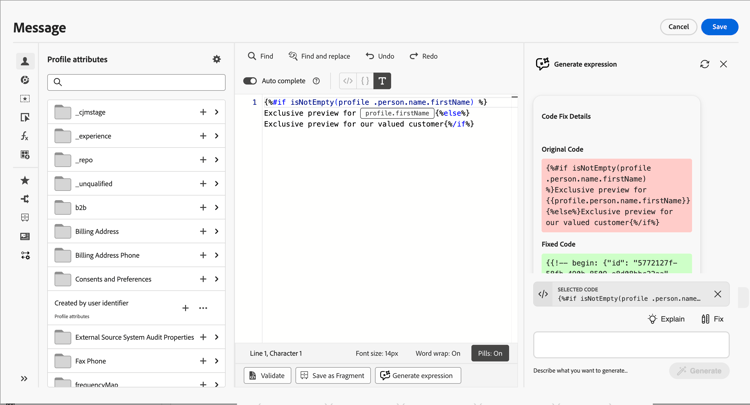Open the bottom workflow icon in the sidebar

pos(25,255)
